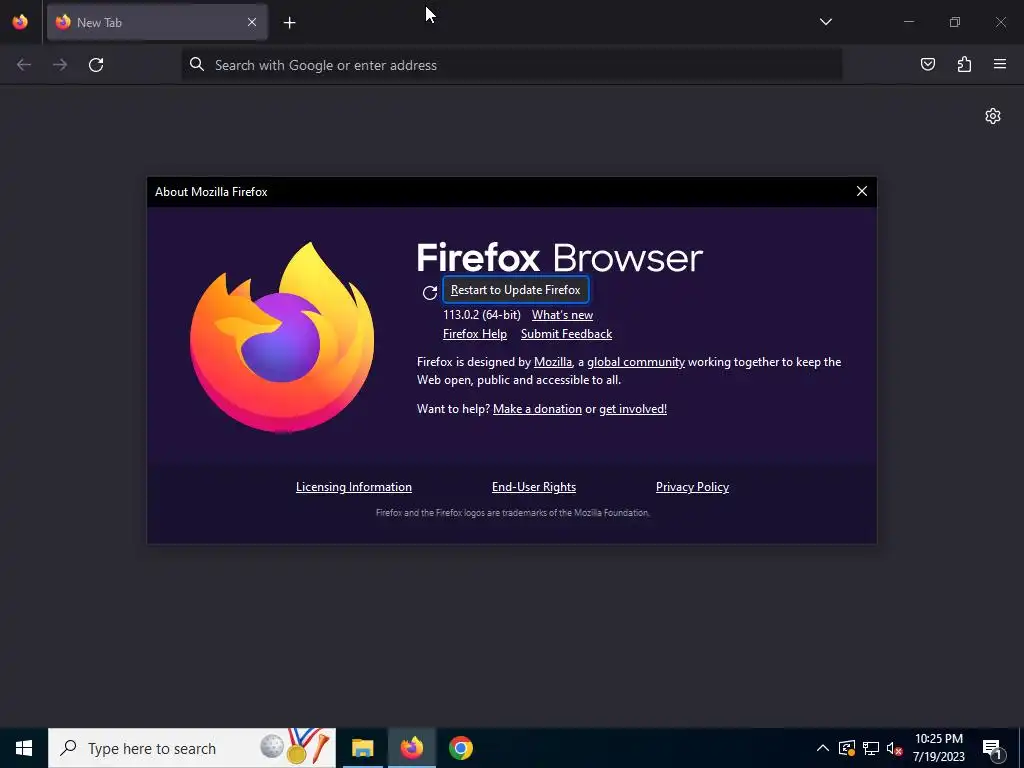
Task: Launch Google Chrome from the taskbar
Action: [460, 748]
